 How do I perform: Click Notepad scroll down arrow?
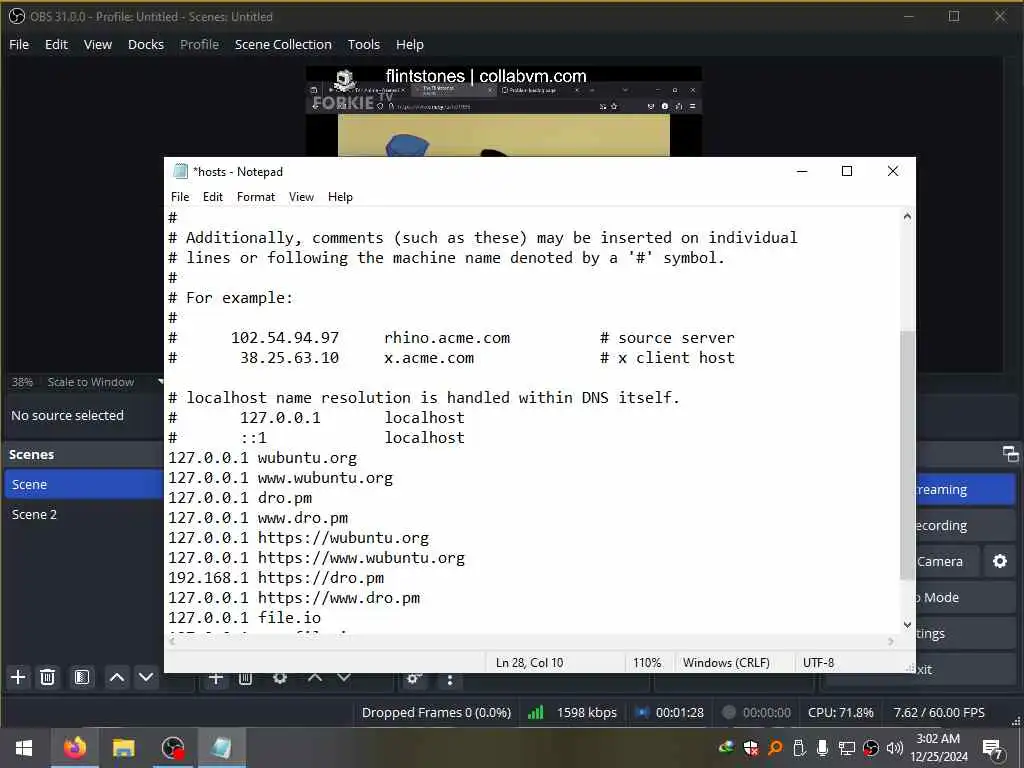pyautogui.click(x=906, y=625)
